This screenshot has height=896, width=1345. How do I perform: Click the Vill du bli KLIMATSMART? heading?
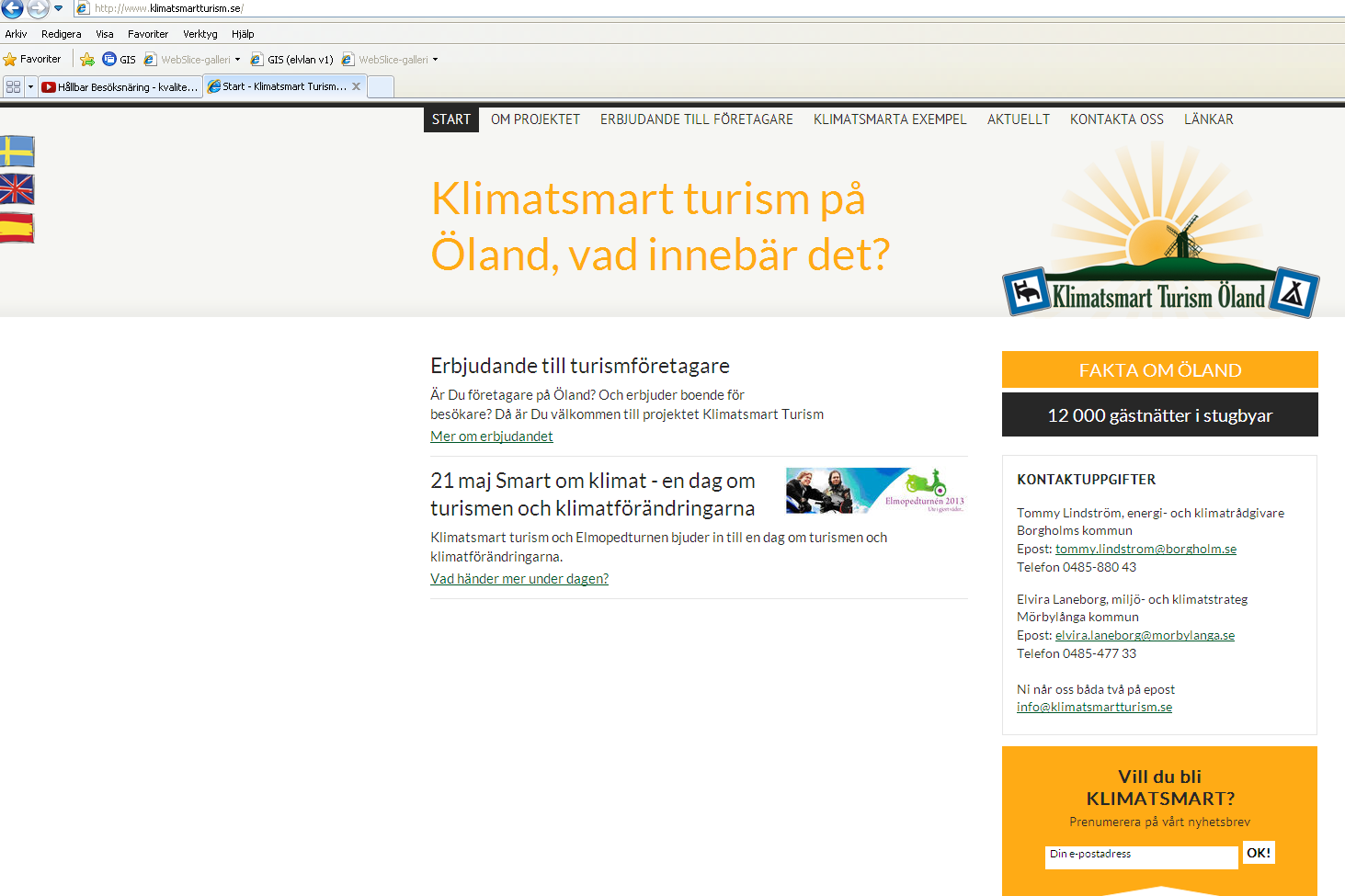click(x=1160, y=788)
